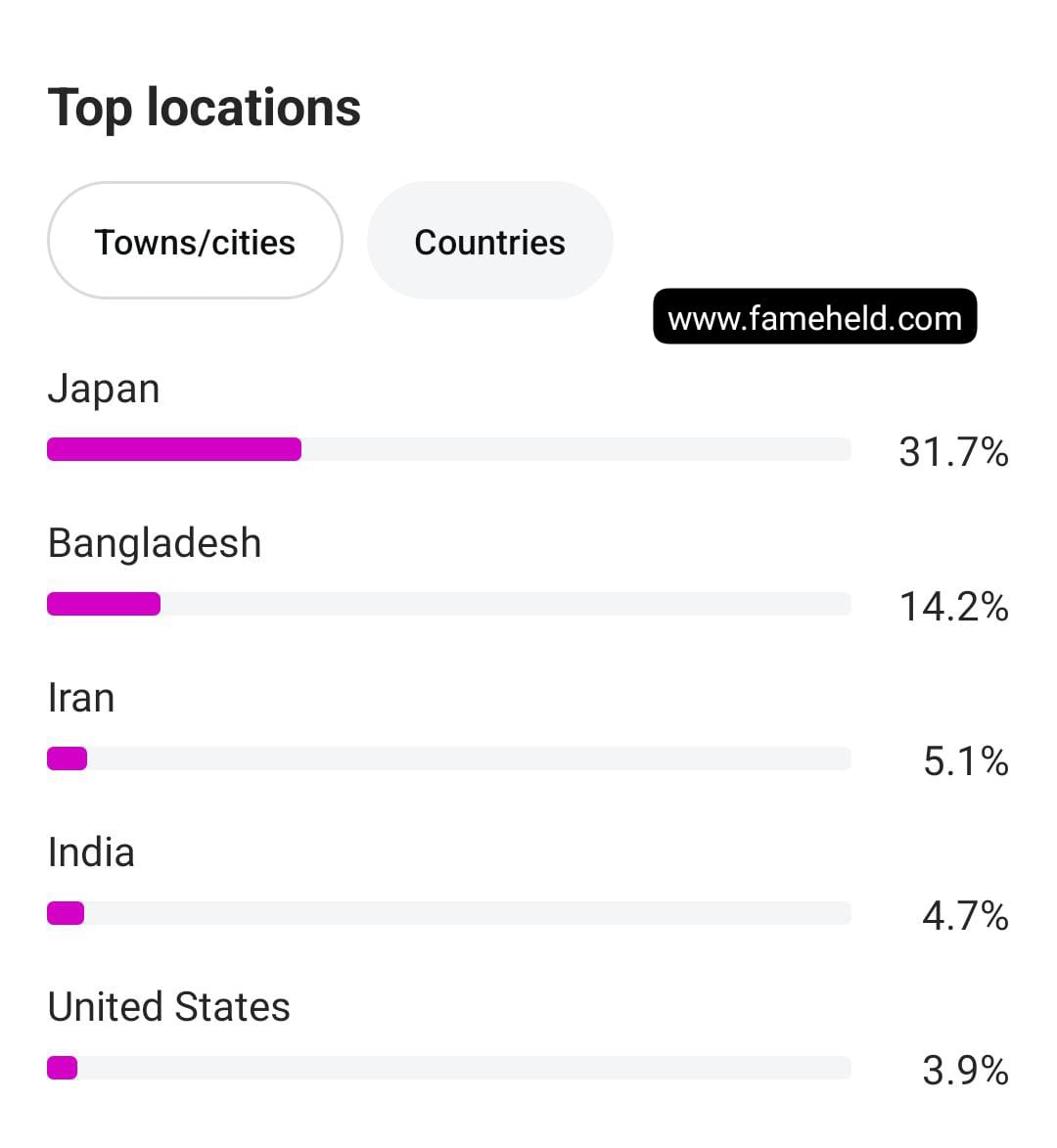This screenshot has height=1148, width=1057.
Task: Click the magenta filled part of Japan's bar
Action: pyautogui.click(x=174, y=449)
